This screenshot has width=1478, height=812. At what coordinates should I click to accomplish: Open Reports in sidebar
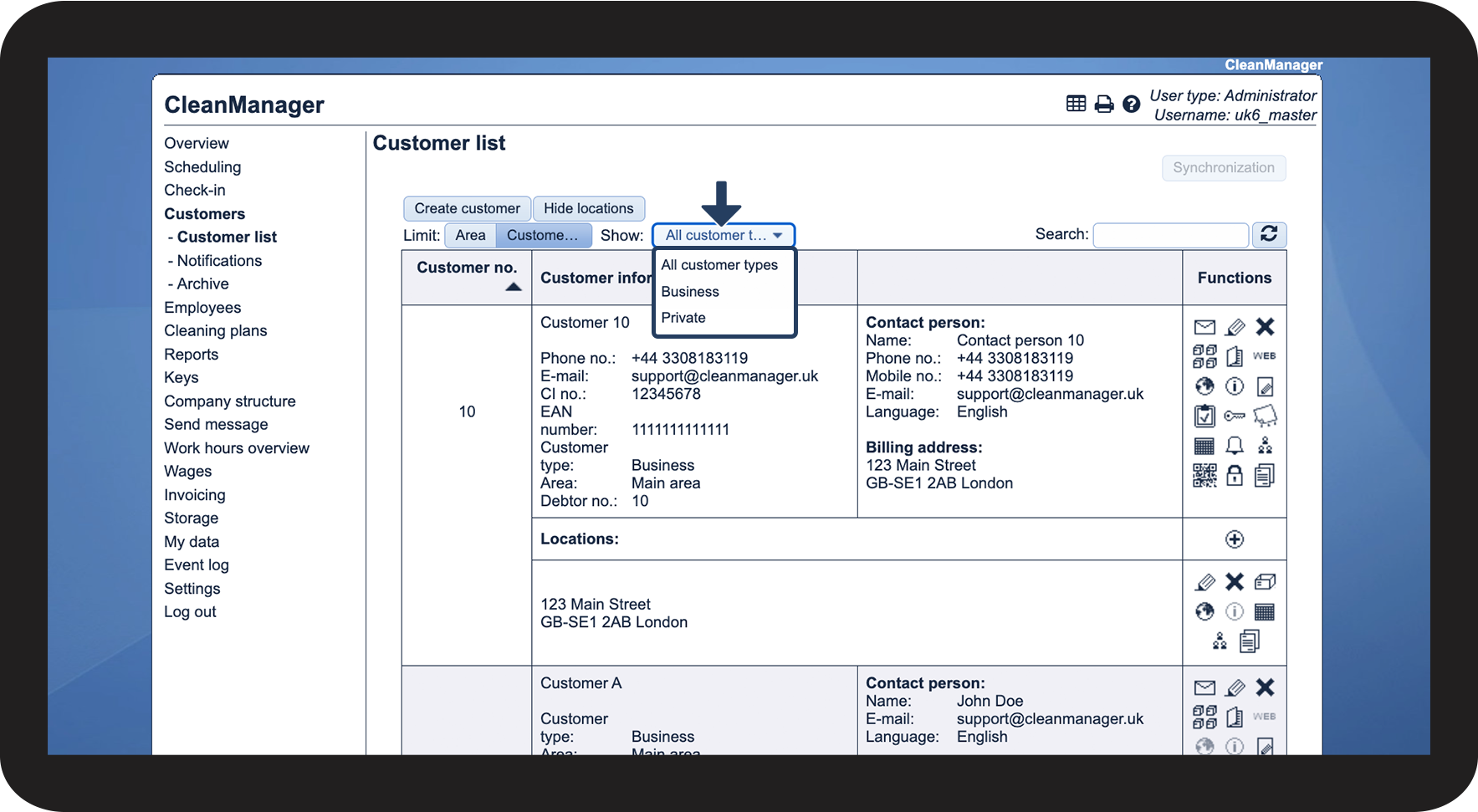191,355
